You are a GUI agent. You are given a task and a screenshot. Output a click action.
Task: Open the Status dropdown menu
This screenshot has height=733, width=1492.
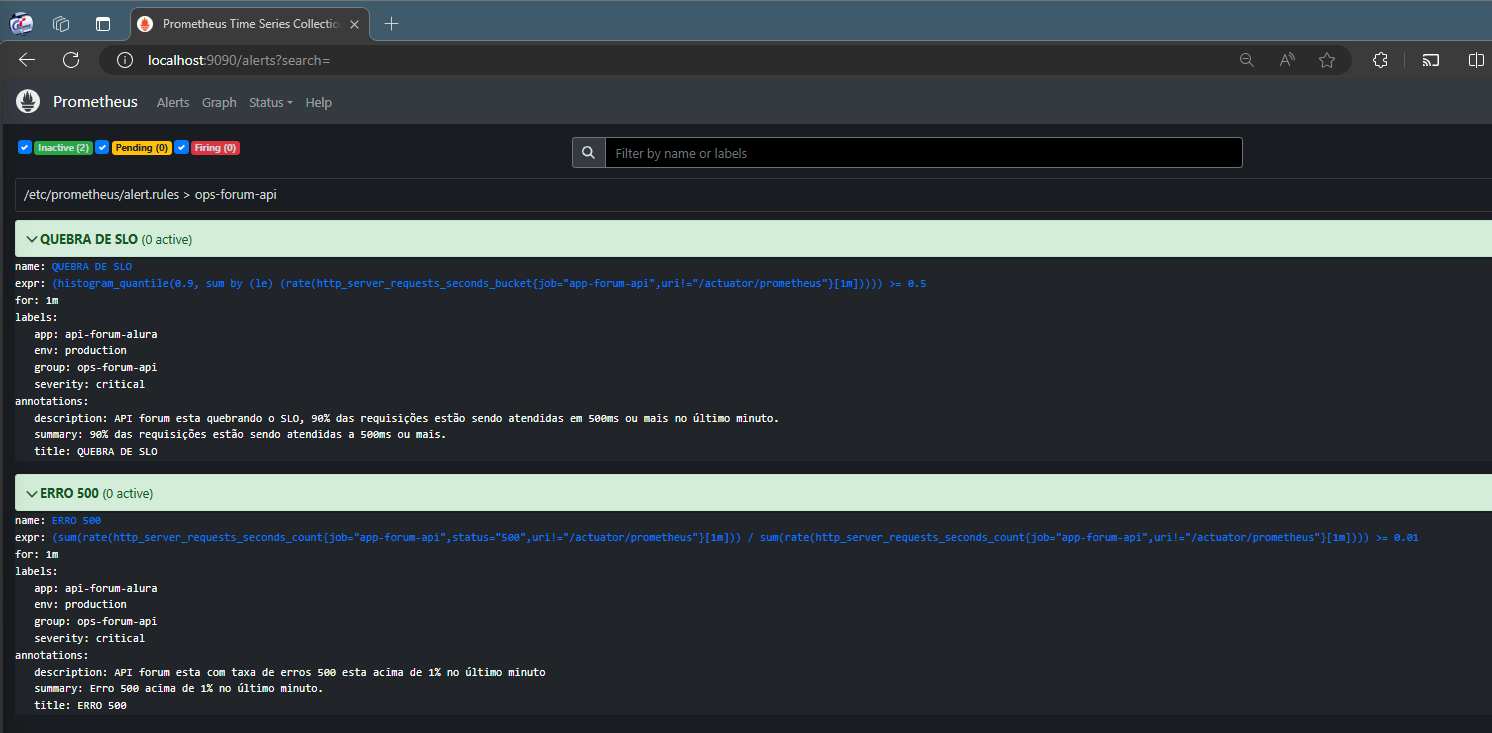tap(270, 102)
